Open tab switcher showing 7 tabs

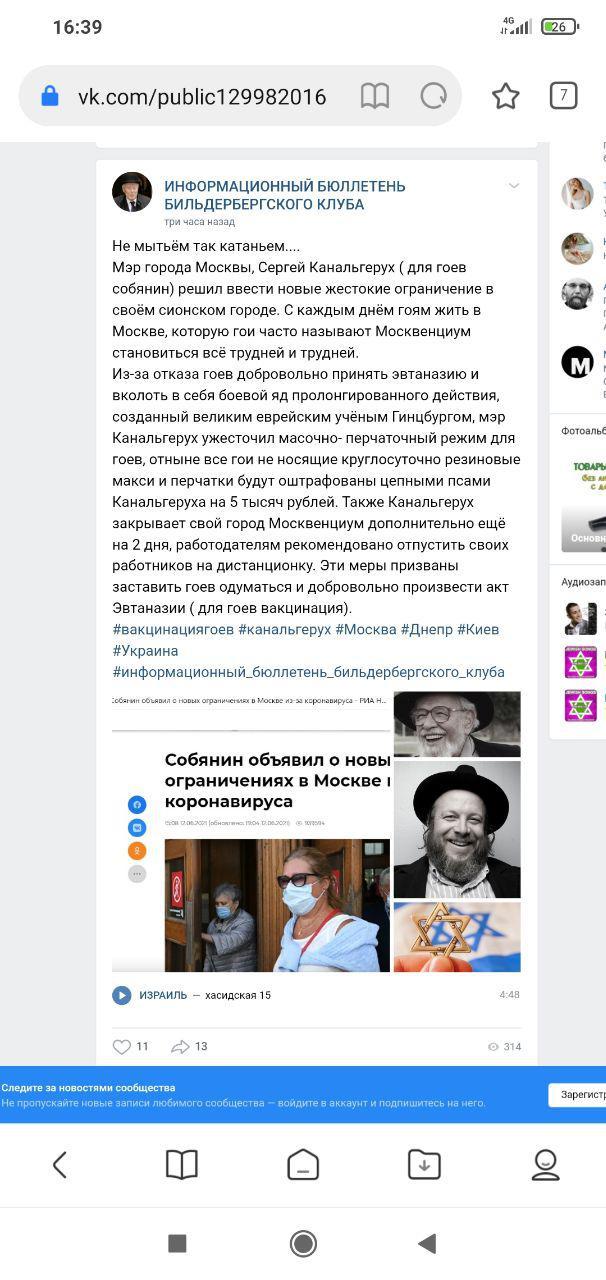coord(564,96)
